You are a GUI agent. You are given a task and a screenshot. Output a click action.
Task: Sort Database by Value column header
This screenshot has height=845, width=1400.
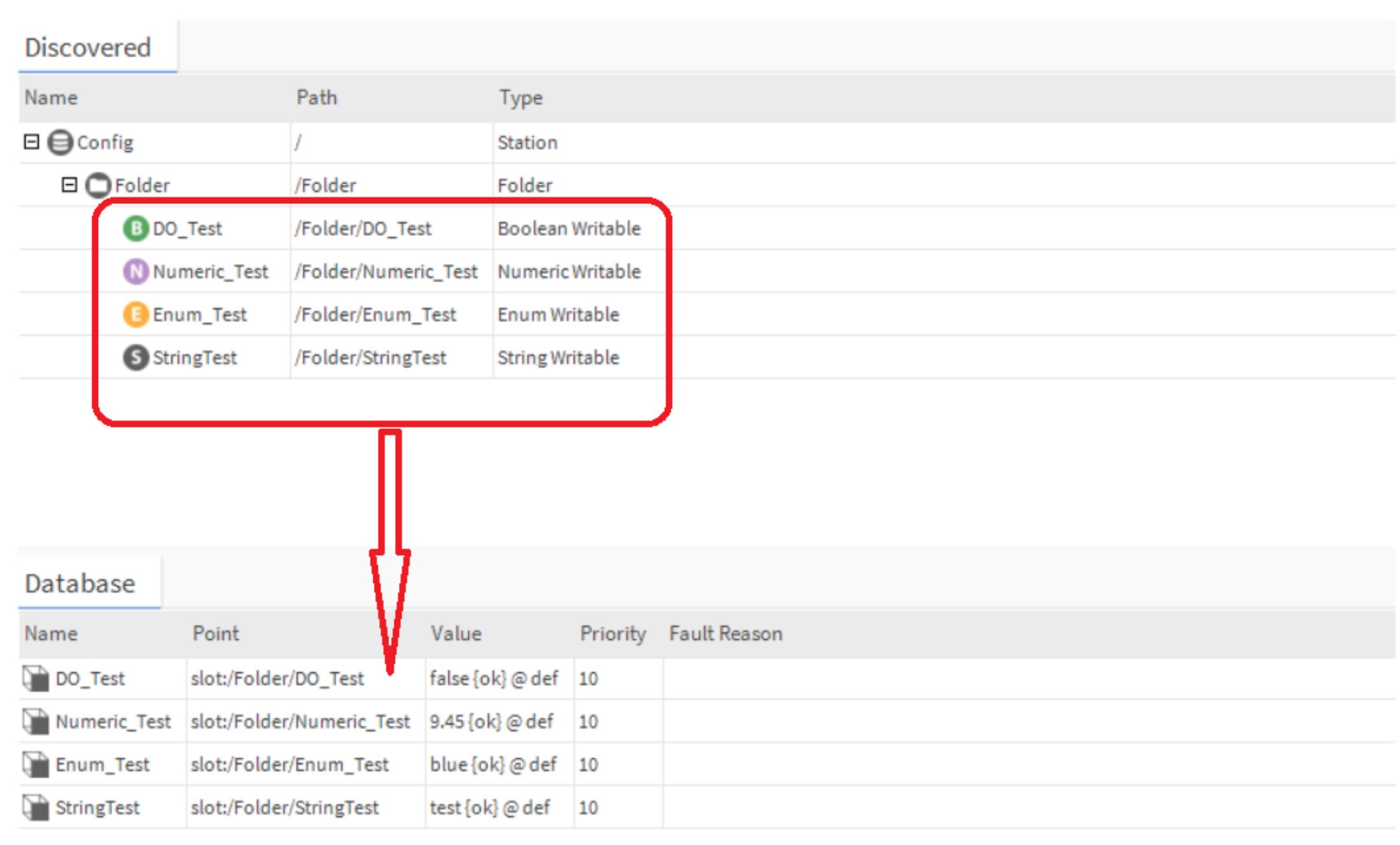tap(455, 633)
